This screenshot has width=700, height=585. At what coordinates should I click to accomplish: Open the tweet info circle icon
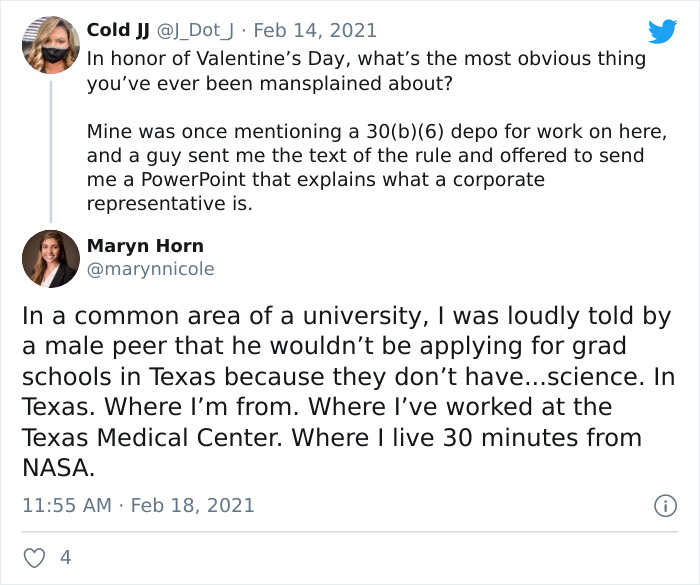point(665,506)
